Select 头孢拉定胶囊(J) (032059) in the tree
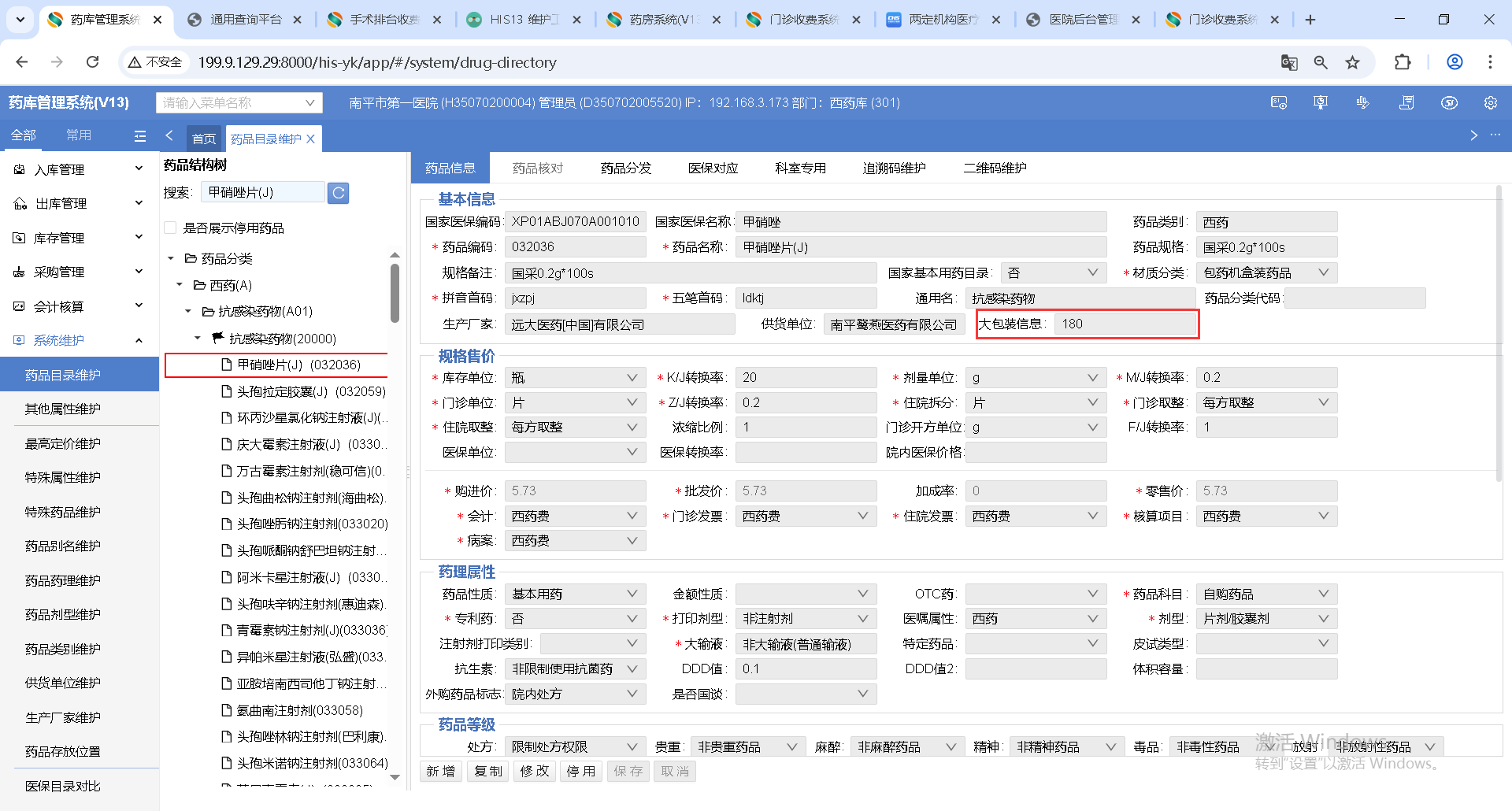The height and width of the screenshot is (811, 1512). (x=303, y=391)
